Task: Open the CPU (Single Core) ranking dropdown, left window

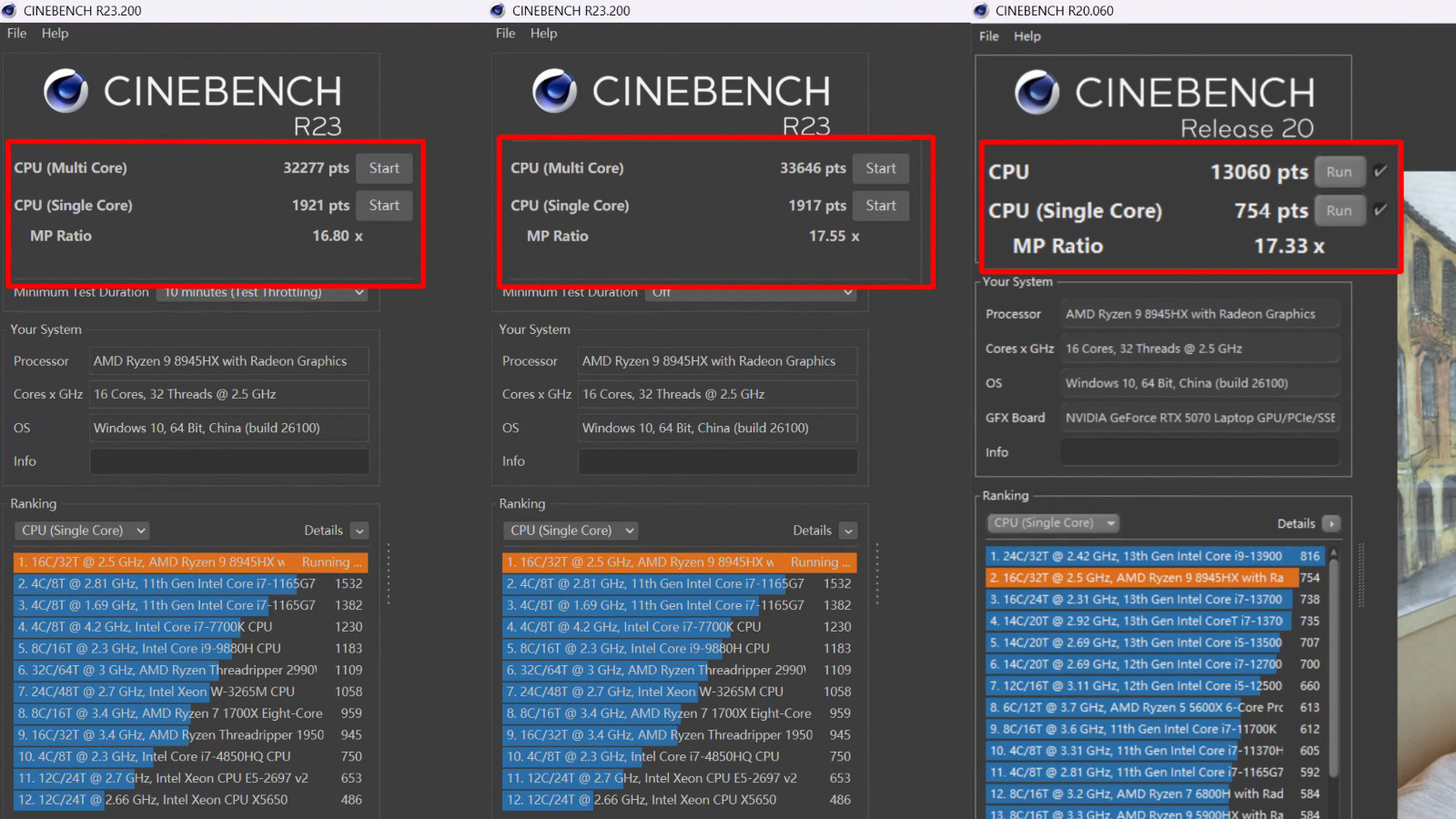Action: pyautogui.click(x=82, y=531)
